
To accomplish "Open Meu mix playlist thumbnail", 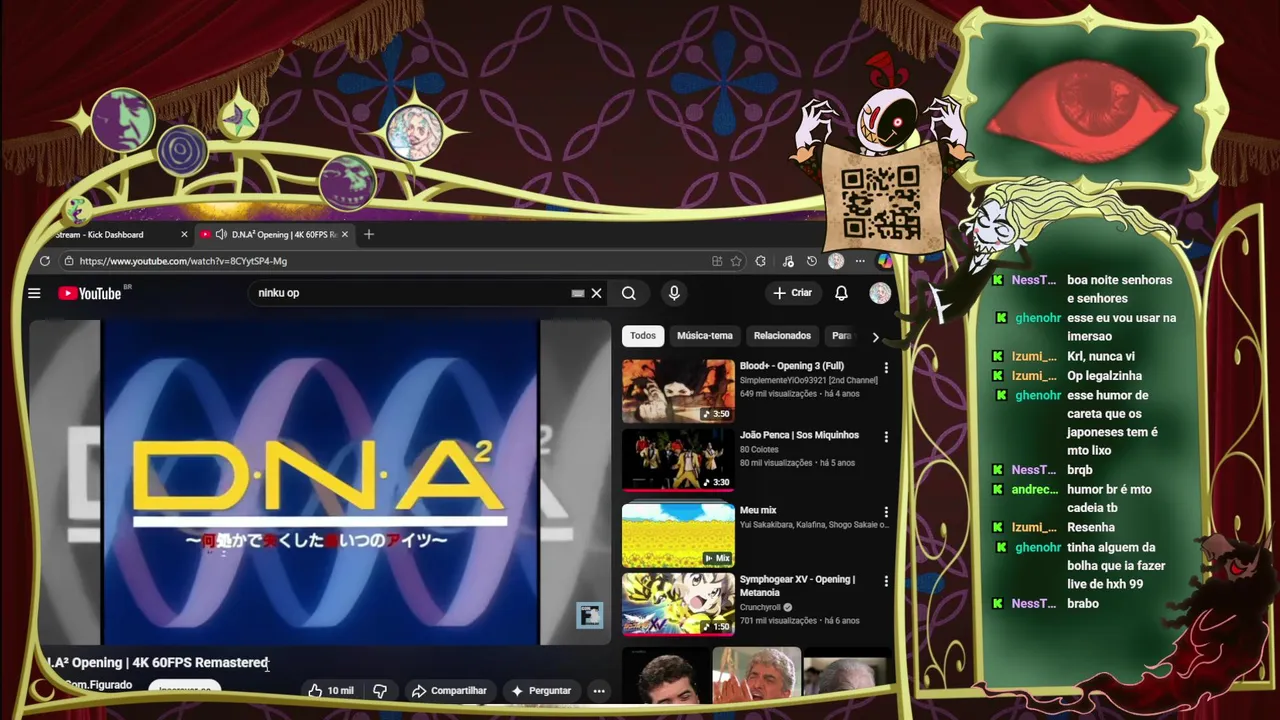I will point(678,535).
